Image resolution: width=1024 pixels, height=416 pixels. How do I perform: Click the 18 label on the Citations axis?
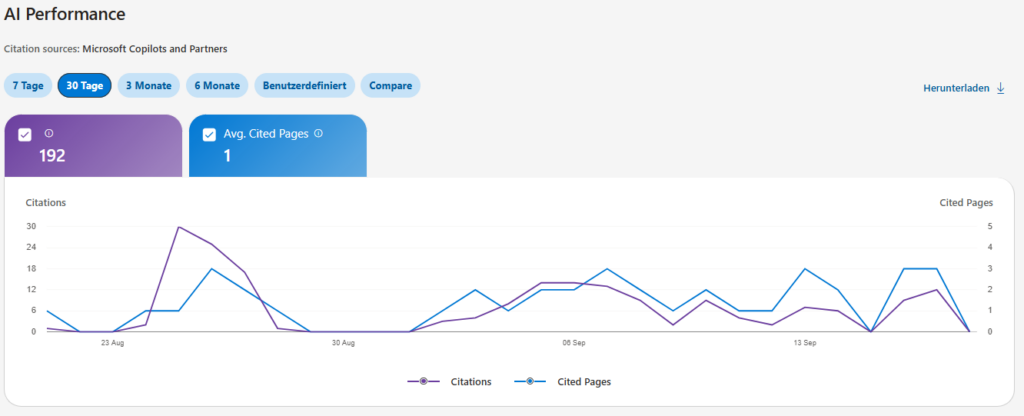click(x=31, y=268)
